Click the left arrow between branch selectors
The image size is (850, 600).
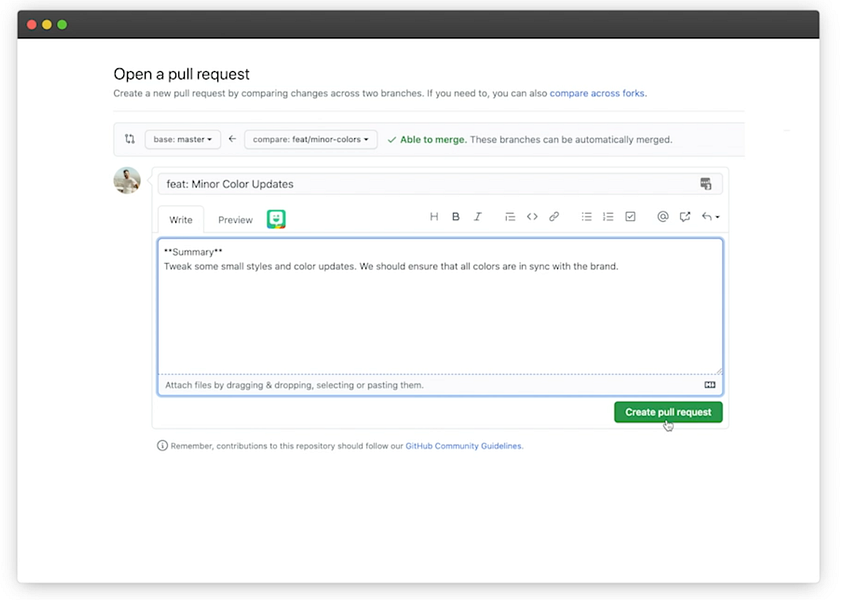click(233, 139)
